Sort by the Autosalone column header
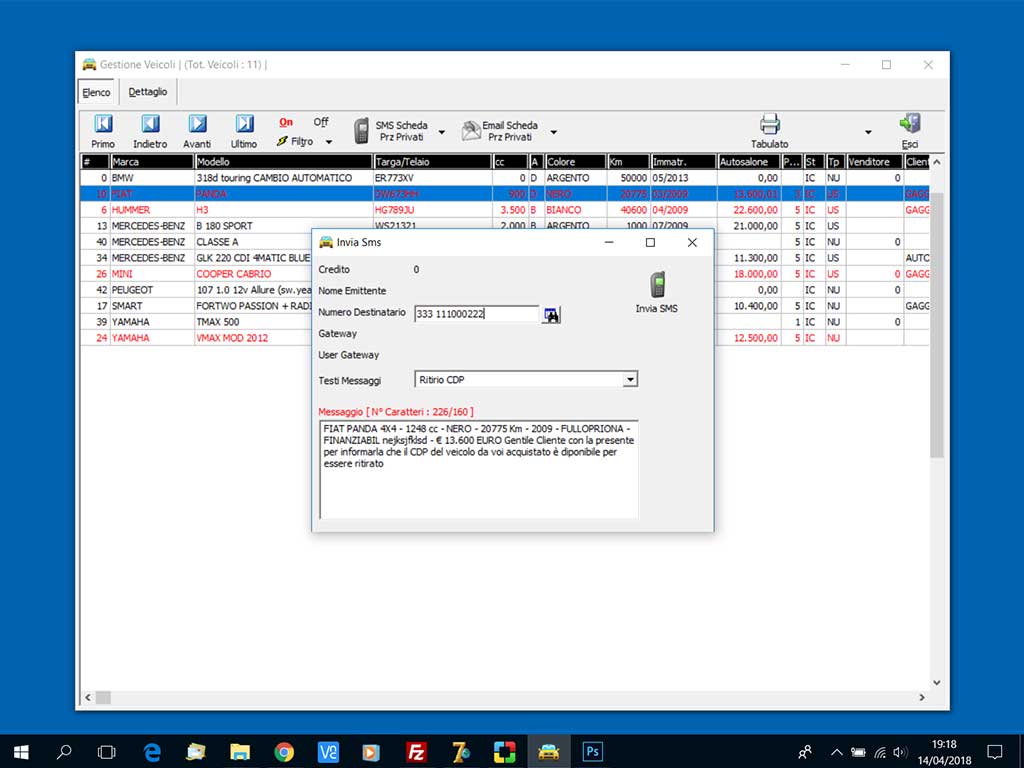 tap(749, 161)
